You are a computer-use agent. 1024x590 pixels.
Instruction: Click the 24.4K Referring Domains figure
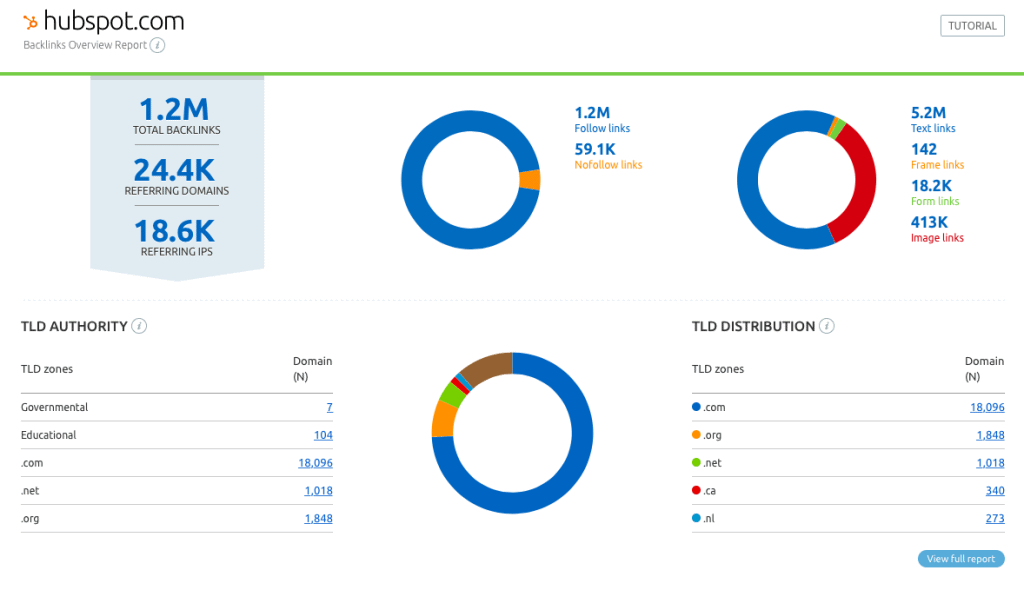pos(177,170)
